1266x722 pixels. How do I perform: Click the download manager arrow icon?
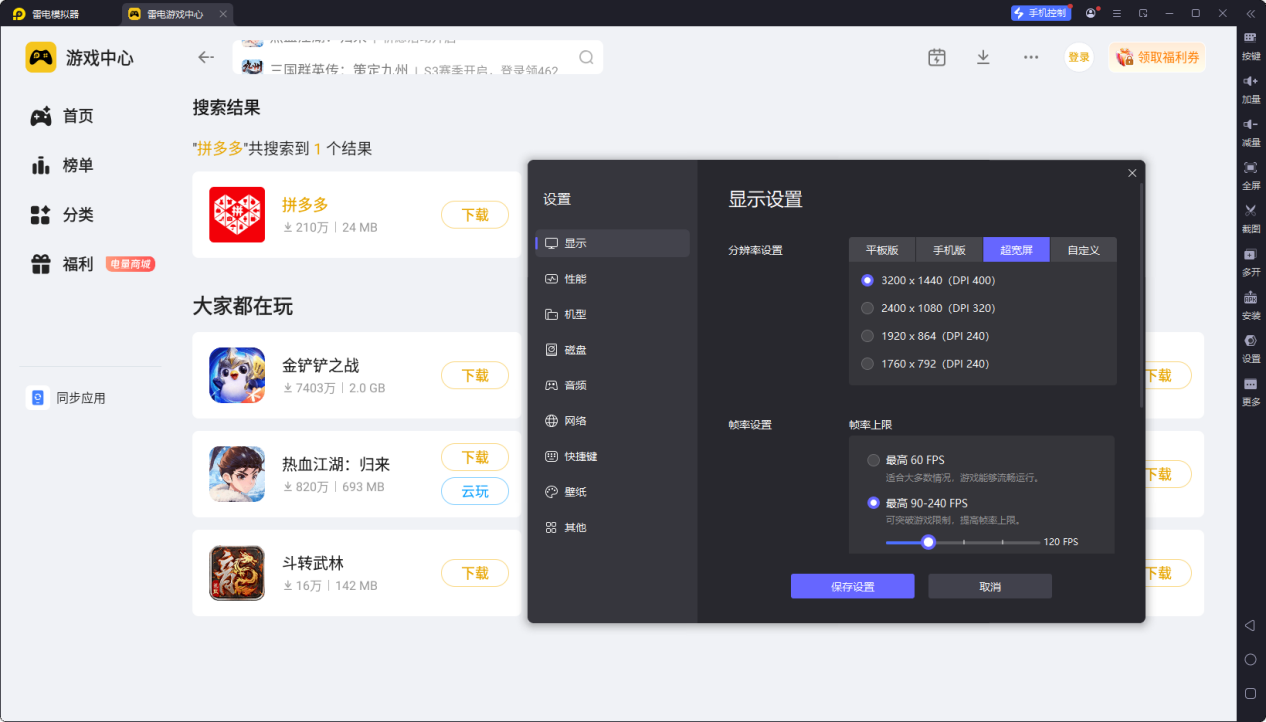coord(983,57)
